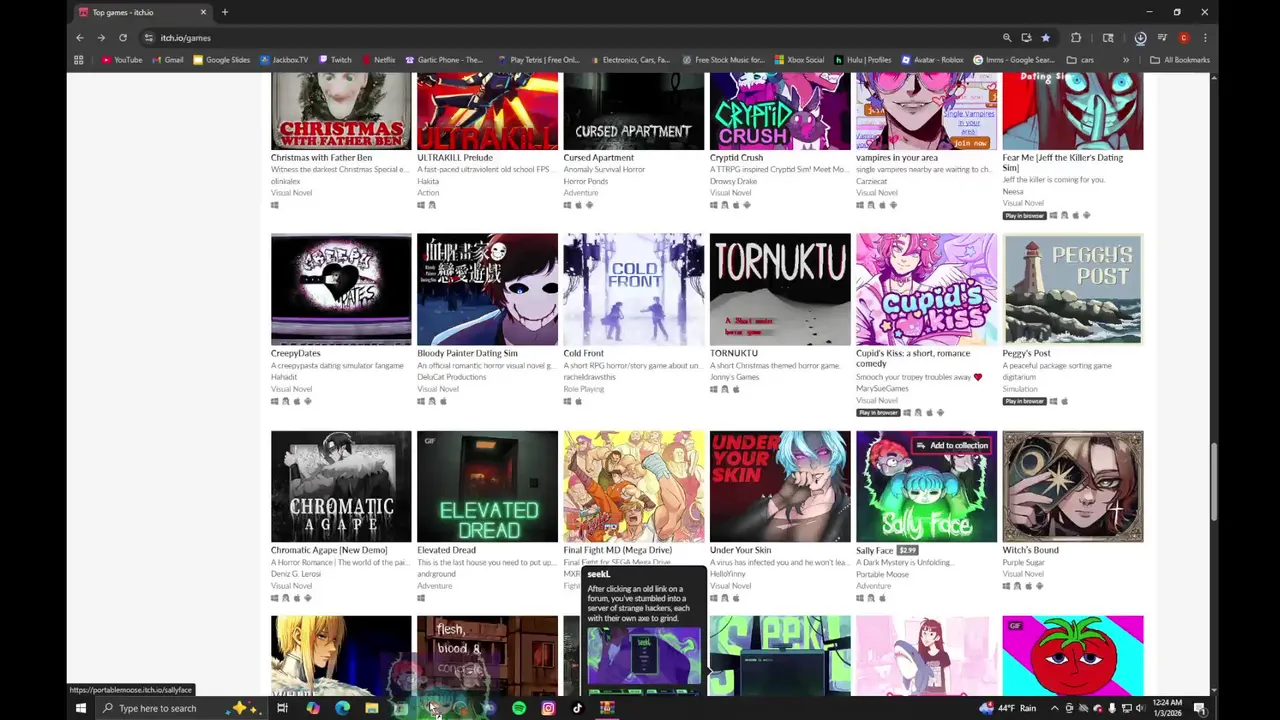1280x720 pixels.
Task: Open the Peggy's Post thumbnail
Action: point(1072,289)
